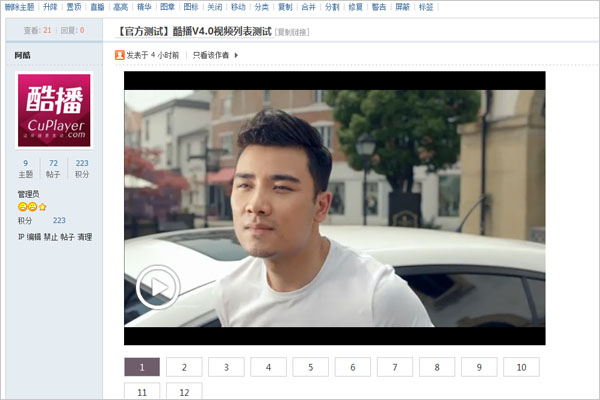
Task: Click 精华 in the moderation toolbar
Action: pos(144,6)
